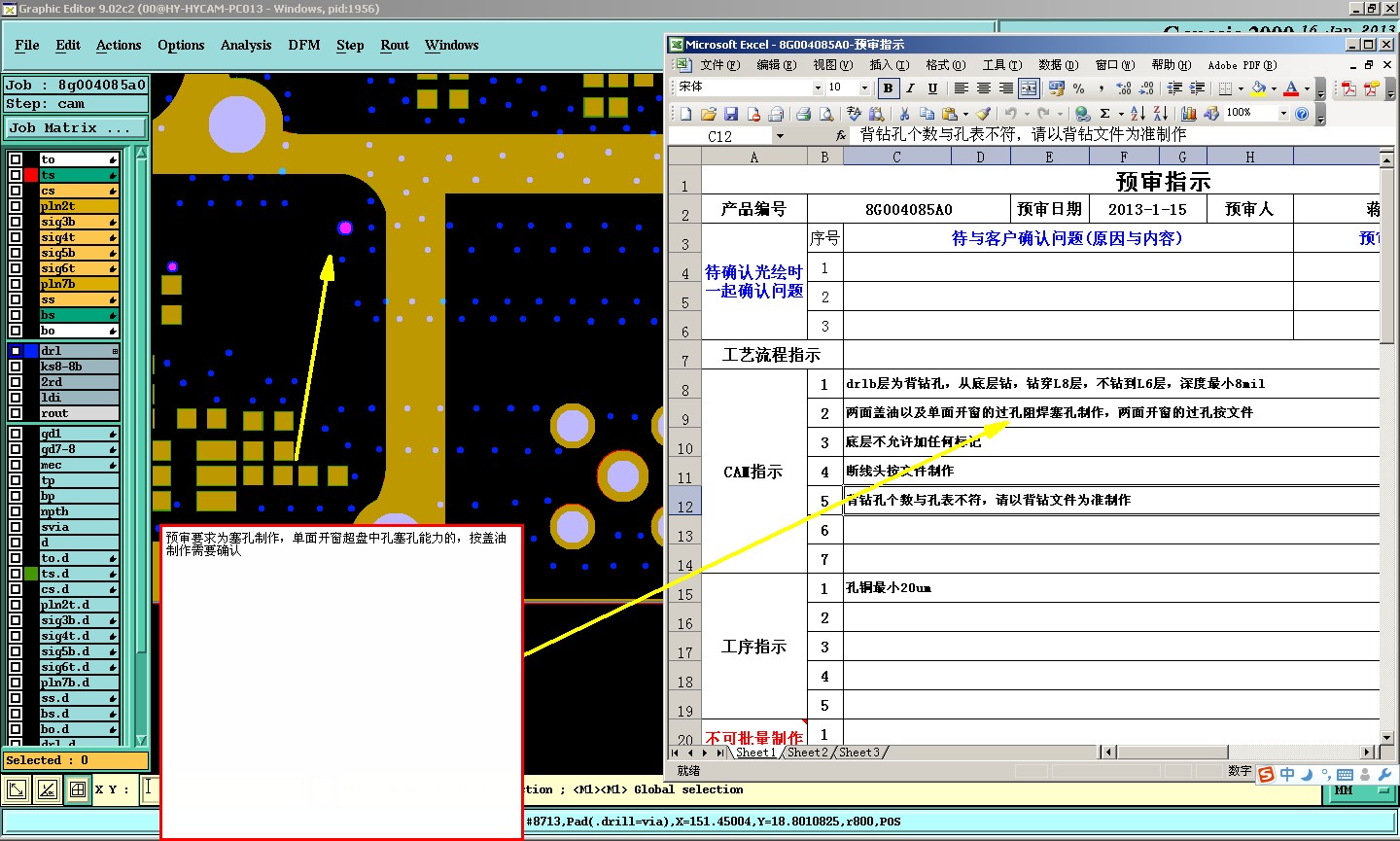Open the Analysis menu in Graphic Editor
This screenshot has width=1400, height=841.
pos(246,46)
